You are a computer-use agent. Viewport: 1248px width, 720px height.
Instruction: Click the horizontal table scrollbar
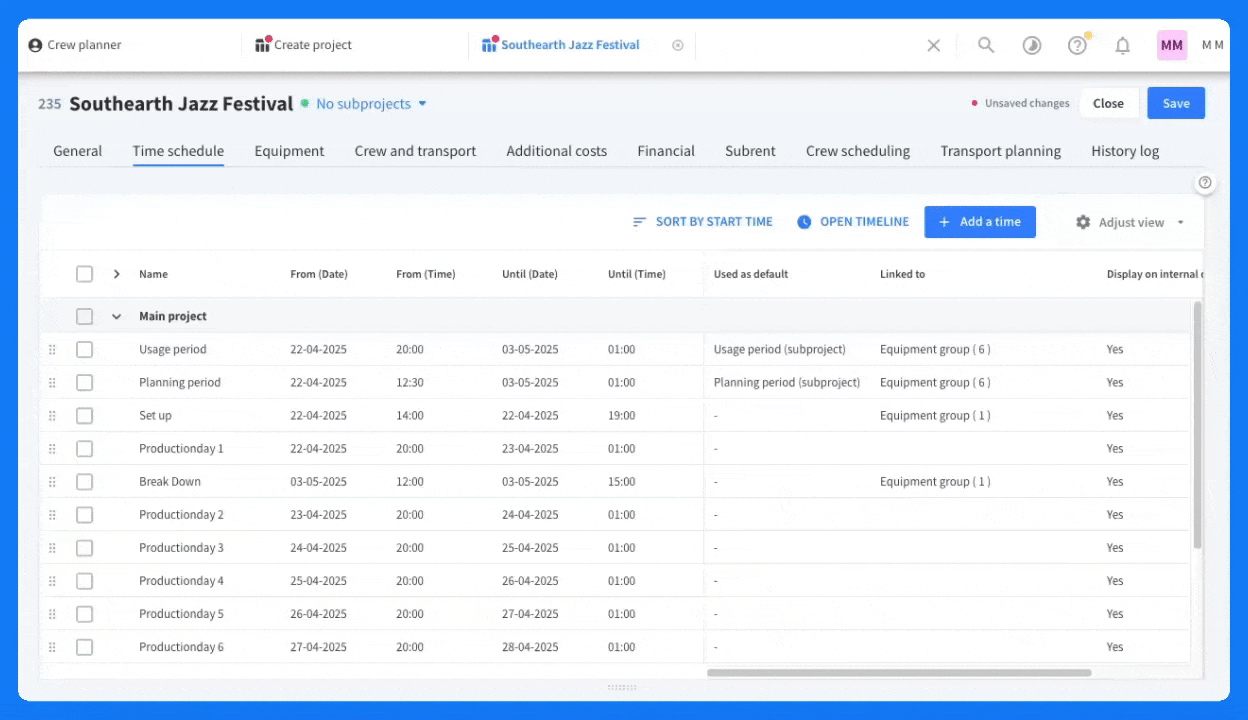(x=899, y=673)
